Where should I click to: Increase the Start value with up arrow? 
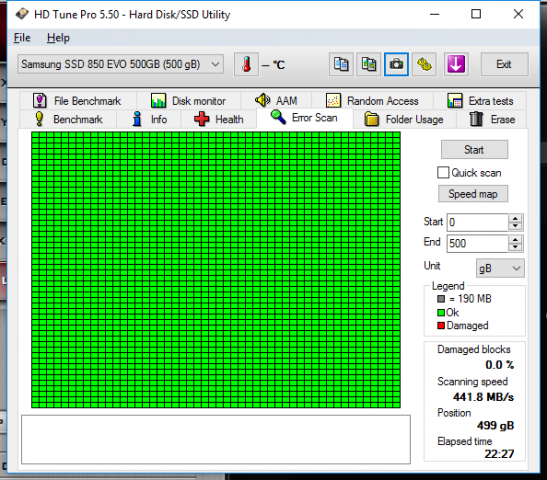pos(515,218)
